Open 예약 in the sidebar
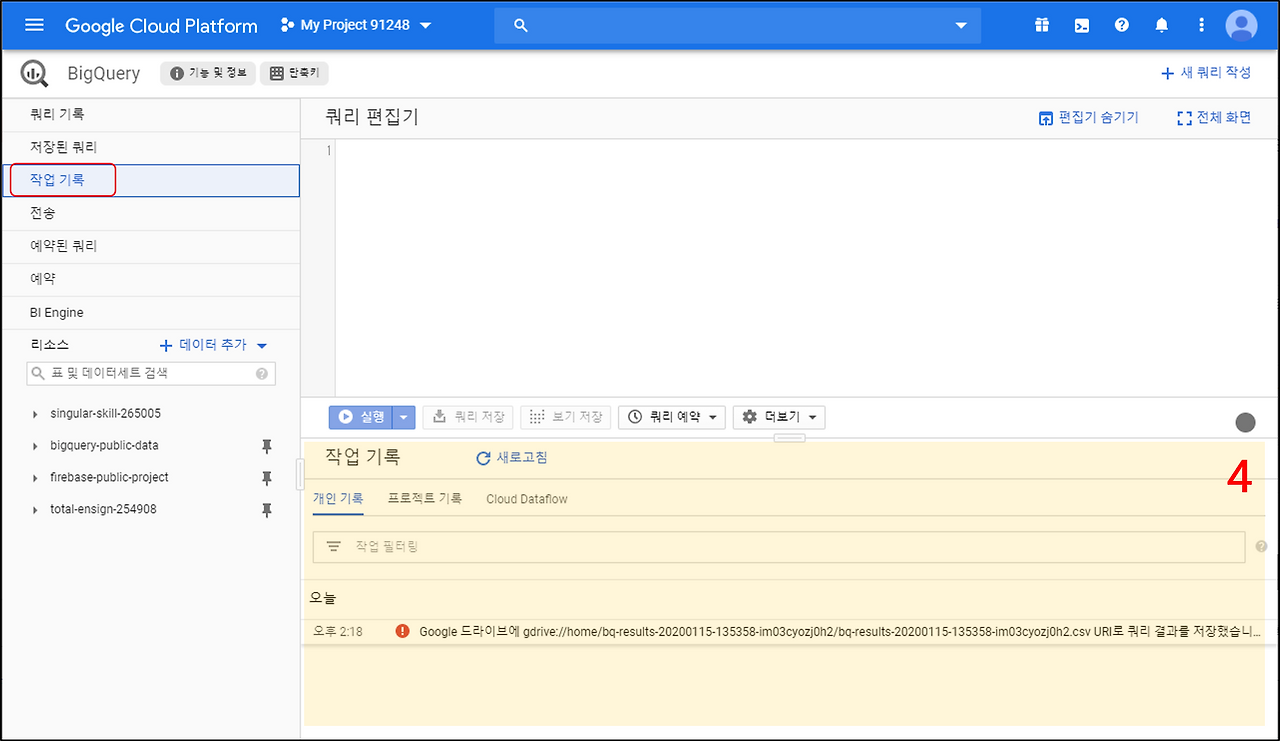 (150, 280)
